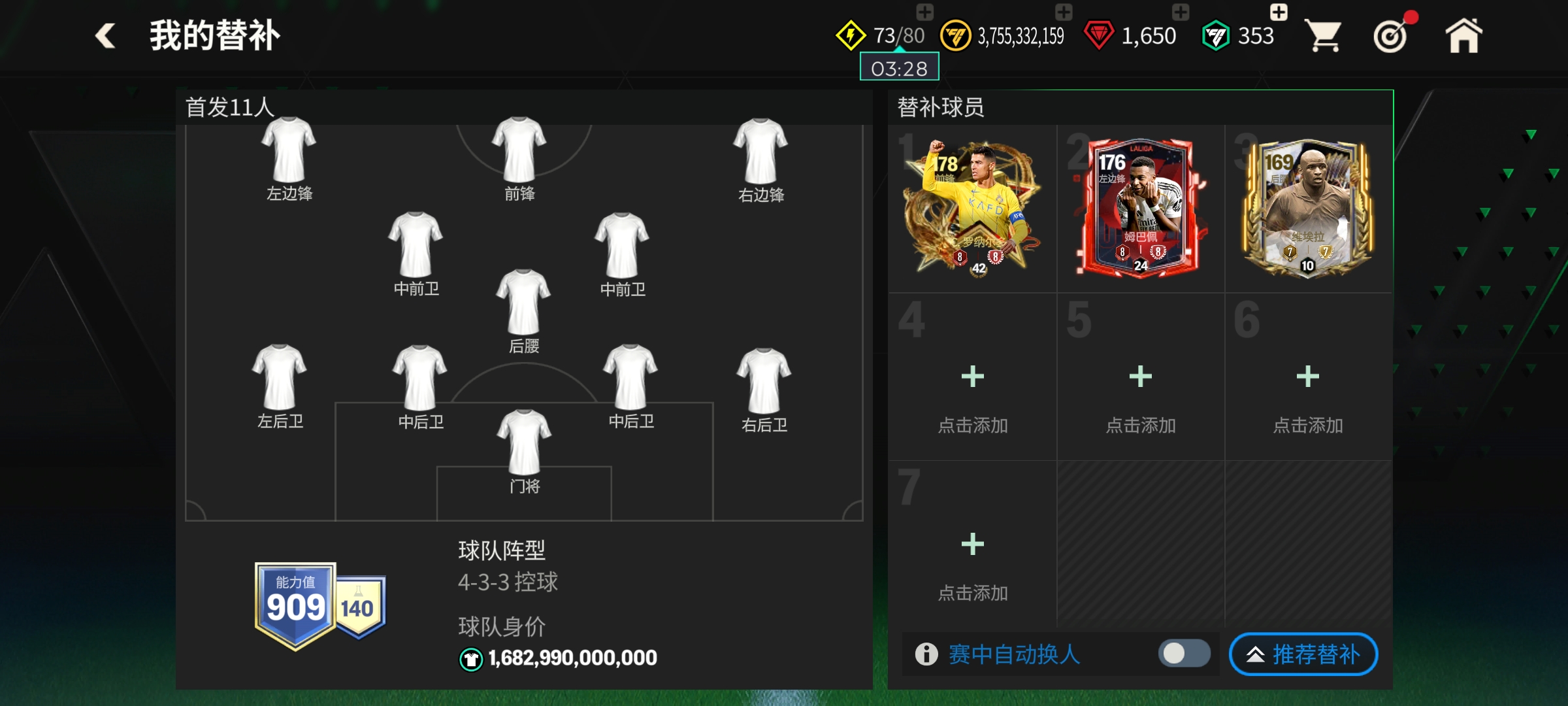
Task: Toggle the 赛中自动换人 switch
Action: [x=1184, y=653]
